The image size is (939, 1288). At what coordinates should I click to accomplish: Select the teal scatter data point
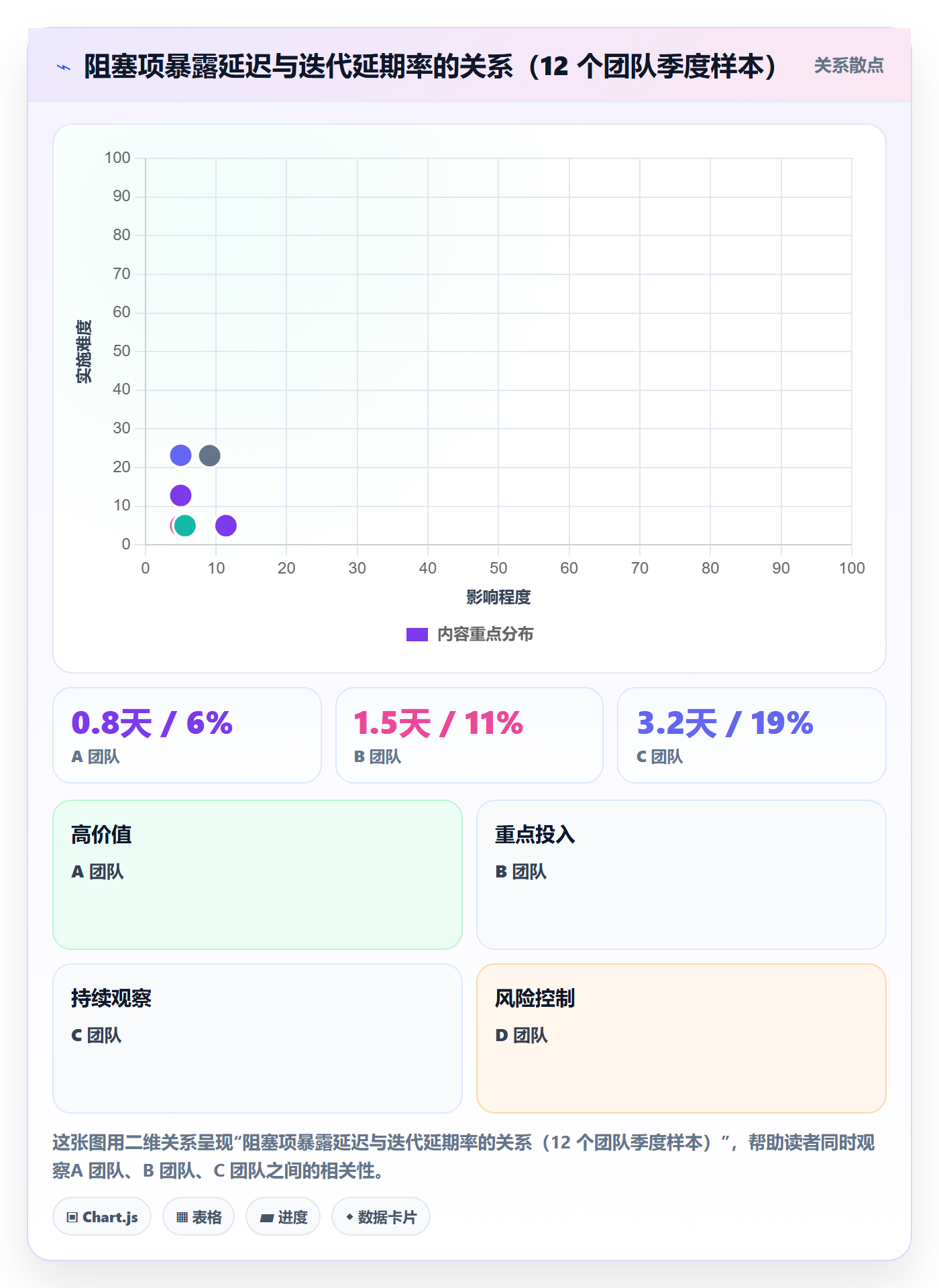click(185, 525)
